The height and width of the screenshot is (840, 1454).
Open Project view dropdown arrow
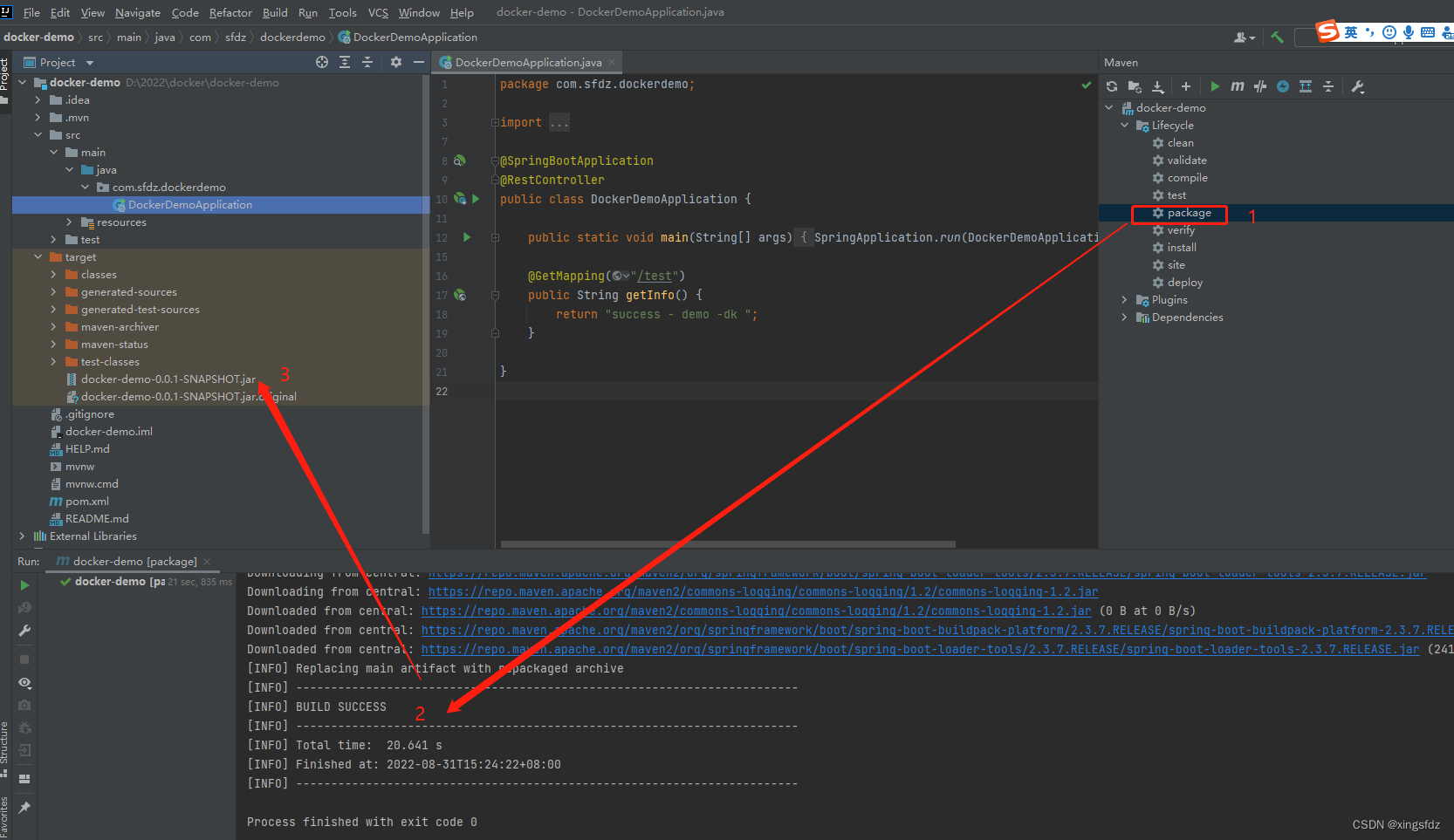pyautogui.click(x=90, y=63)
